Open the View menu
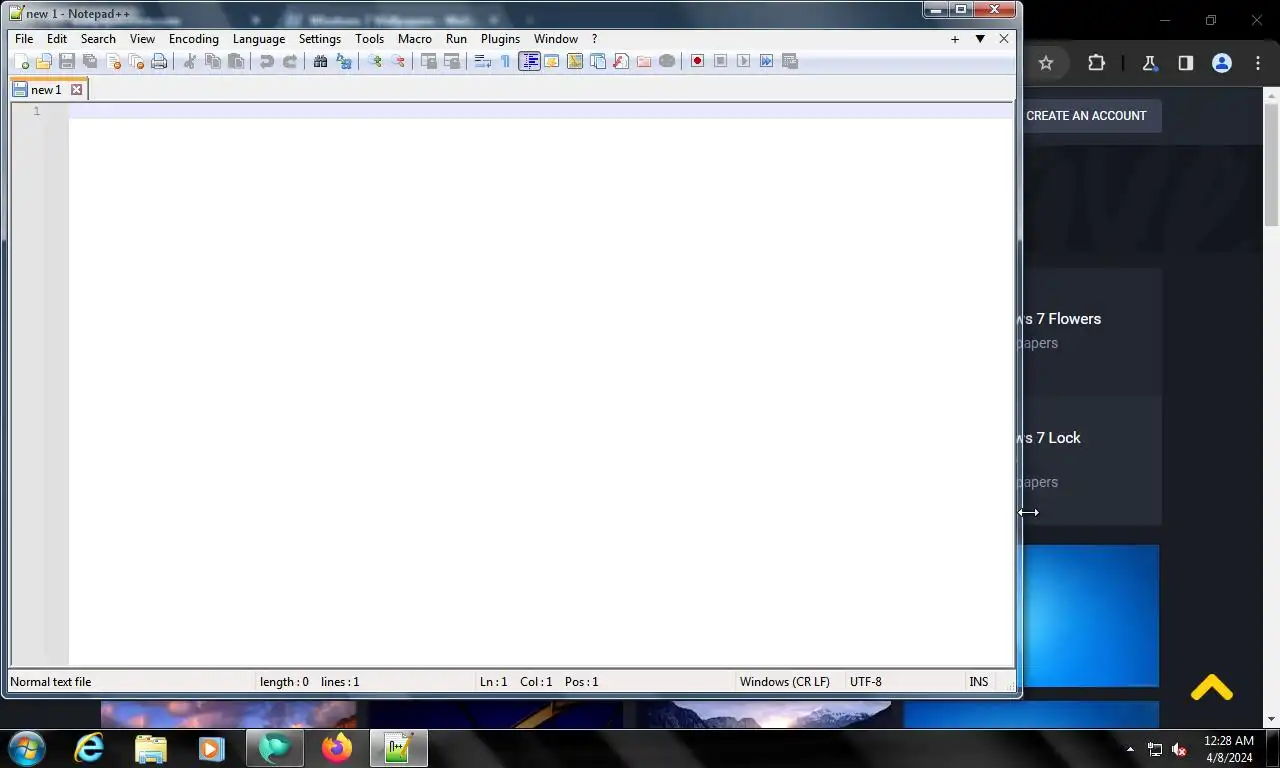This screenshot has height=768, width=1280. (x=142, y=39)
